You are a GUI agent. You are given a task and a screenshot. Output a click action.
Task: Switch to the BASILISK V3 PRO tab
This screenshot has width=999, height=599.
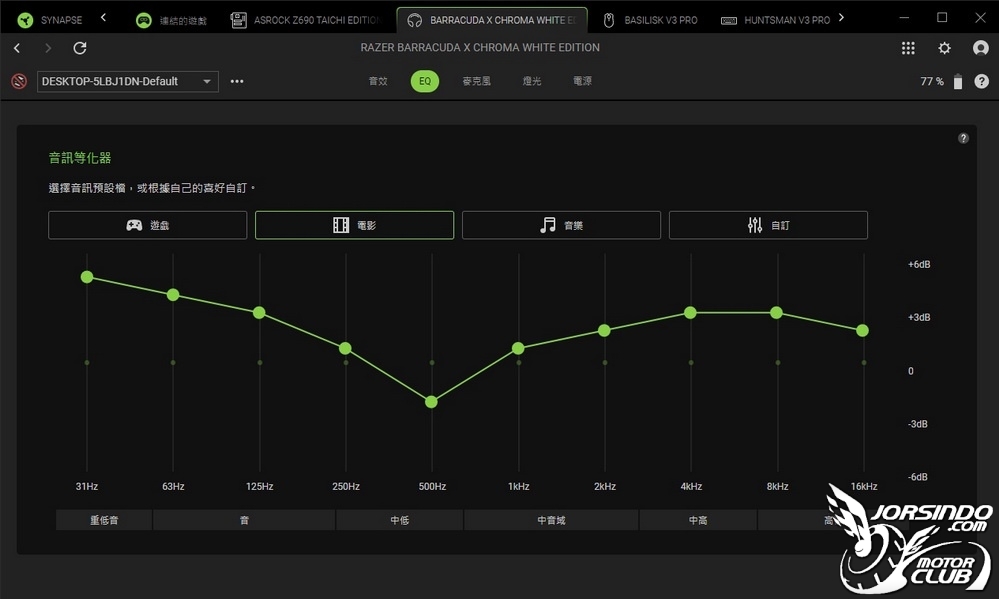click(x=650, y=20)
